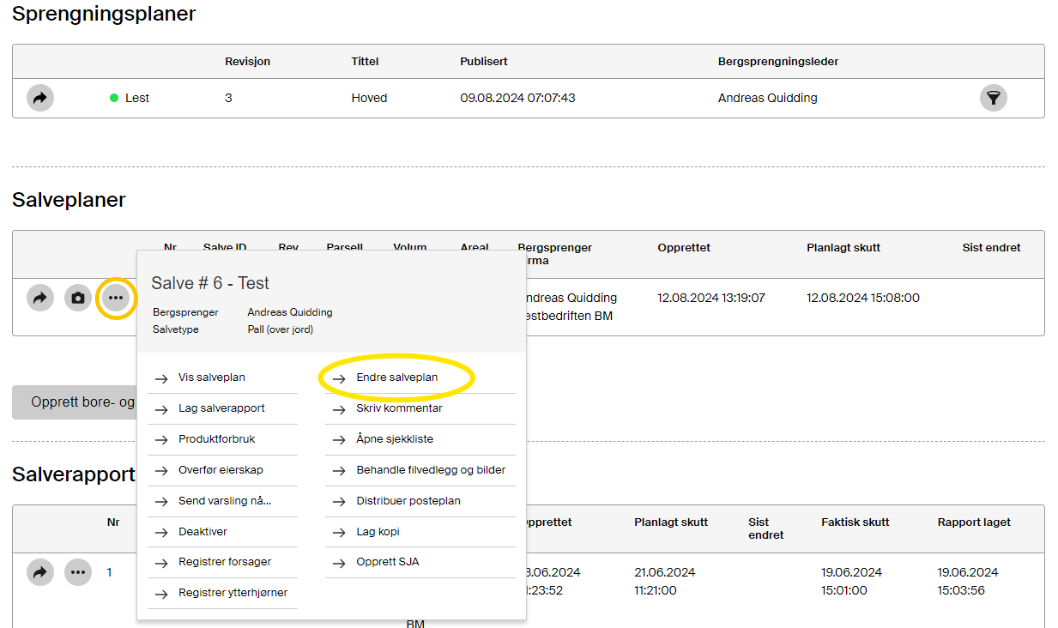Select Vis salveplan menu entry
This screenshot has width=1058, height=628.
211,378
